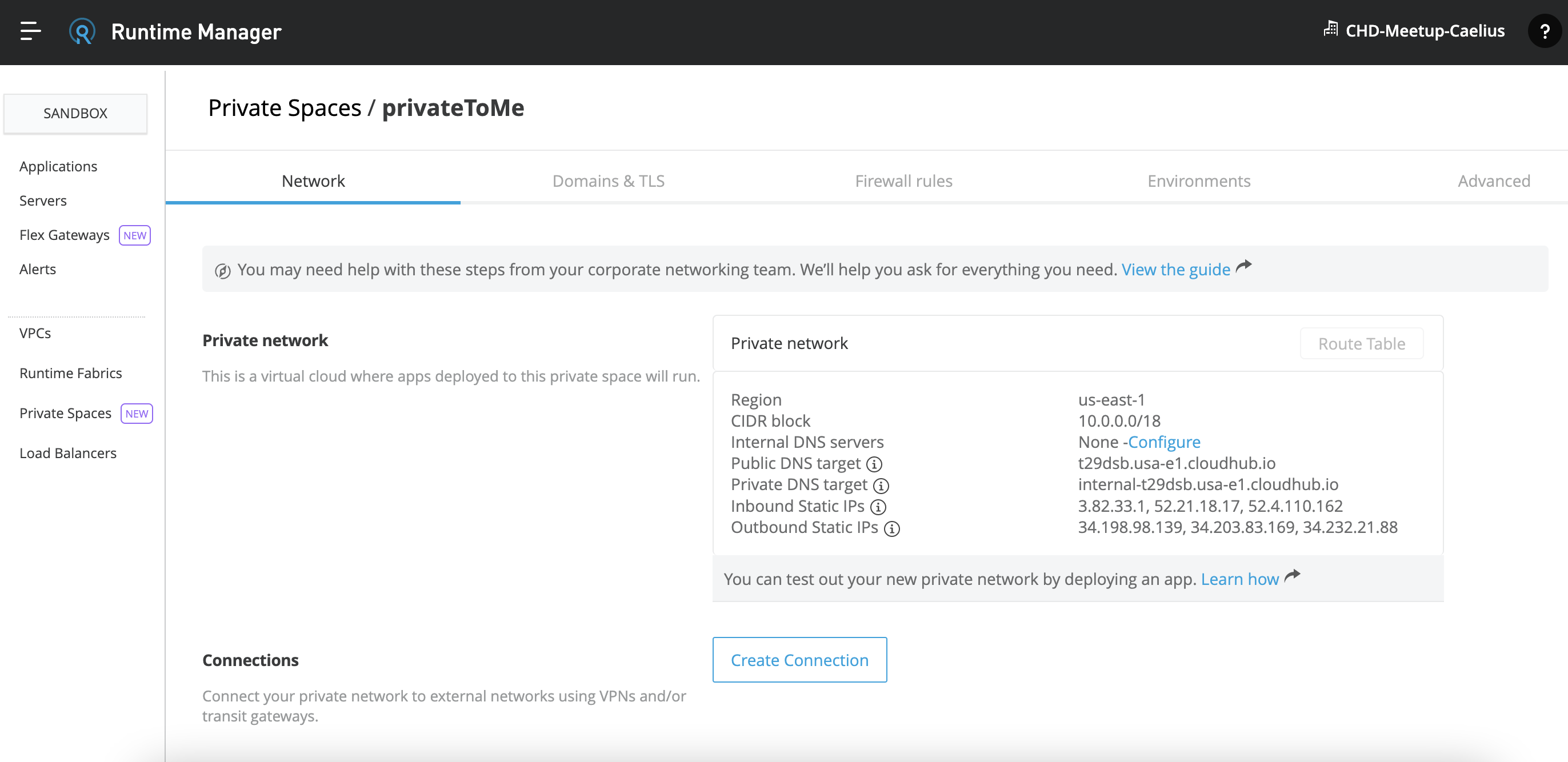Go to Applications in sidebar
Image resolution: width=1568 pixels, height=762 pixels.
click(x=58, y=166)
